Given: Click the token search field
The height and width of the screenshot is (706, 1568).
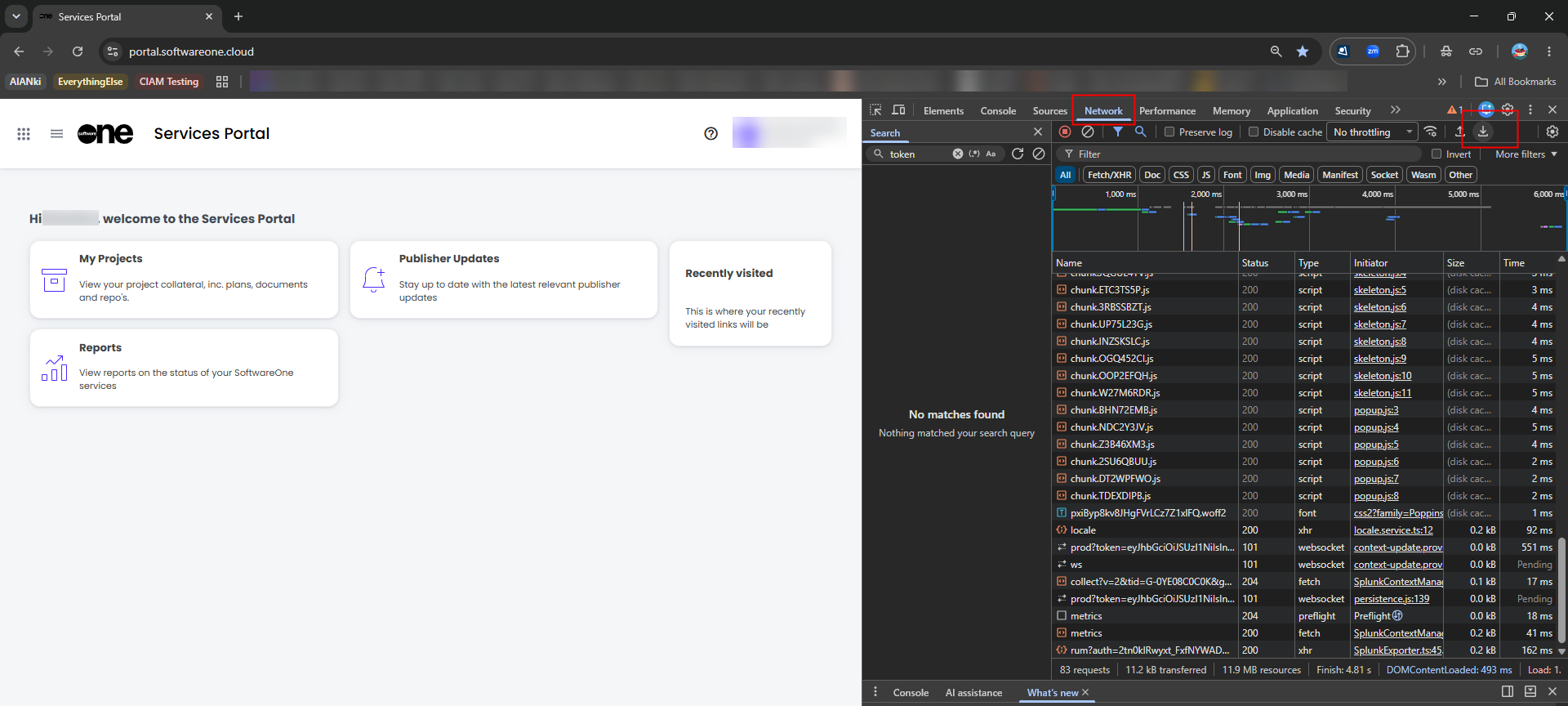Looking at the screenshot, I should (x=918, y=154).
